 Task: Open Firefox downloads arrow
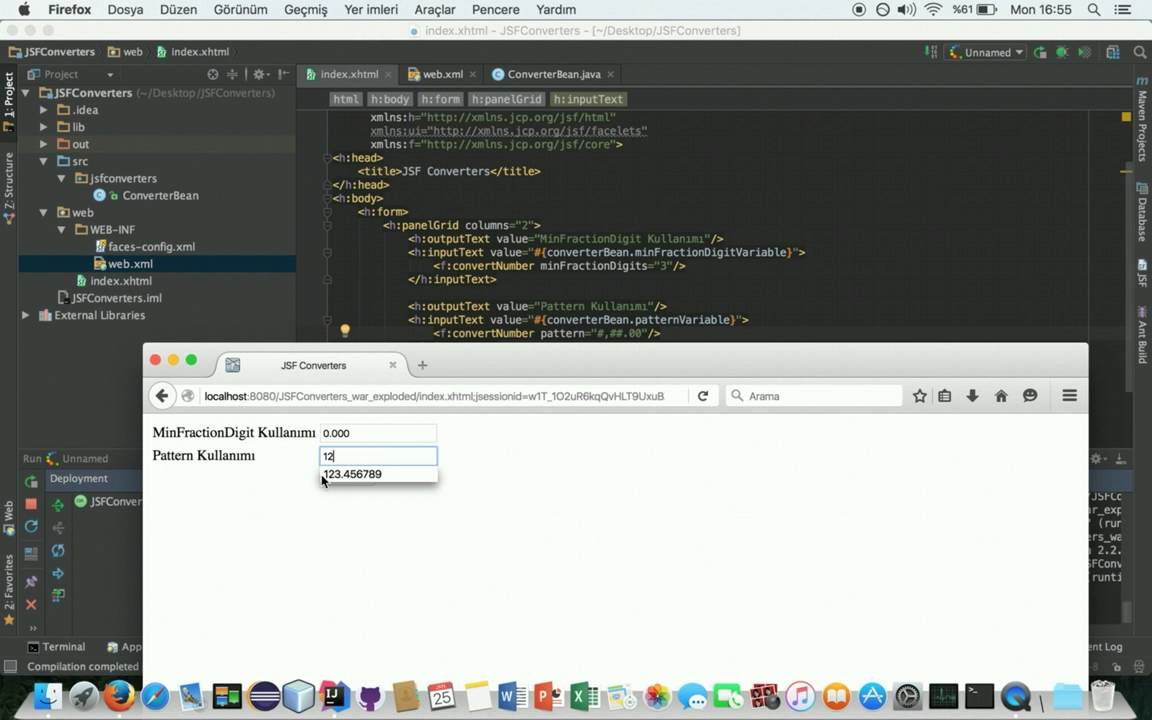pyautogui.click(x=972, y=396)
